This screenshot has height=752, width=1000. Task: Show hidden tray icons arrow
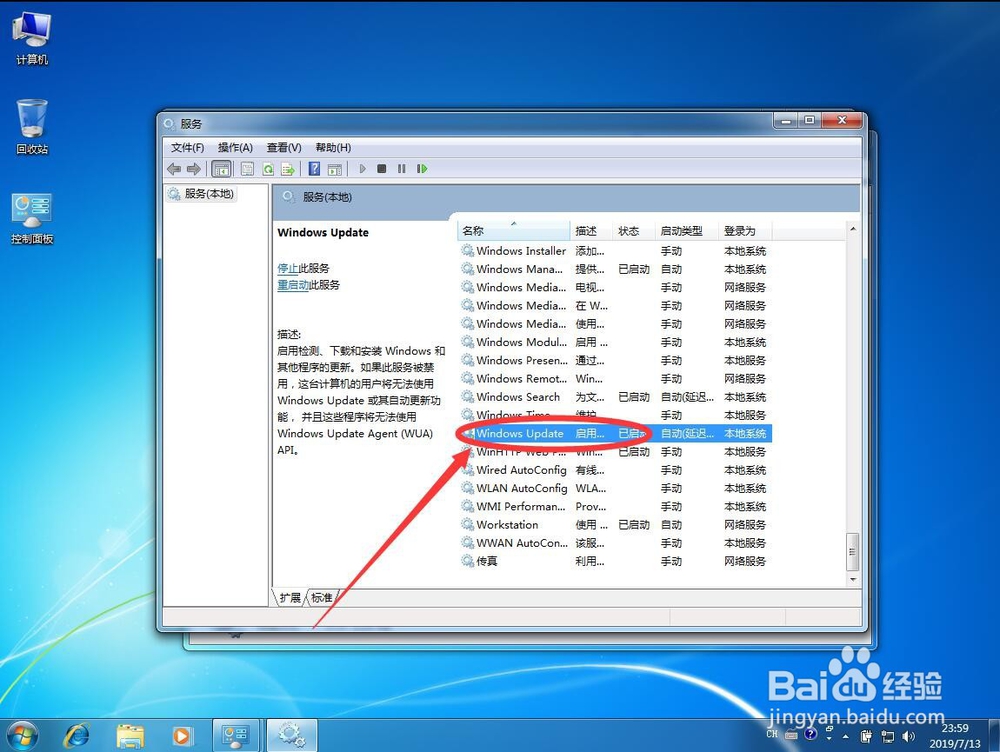tap(846, 737)
